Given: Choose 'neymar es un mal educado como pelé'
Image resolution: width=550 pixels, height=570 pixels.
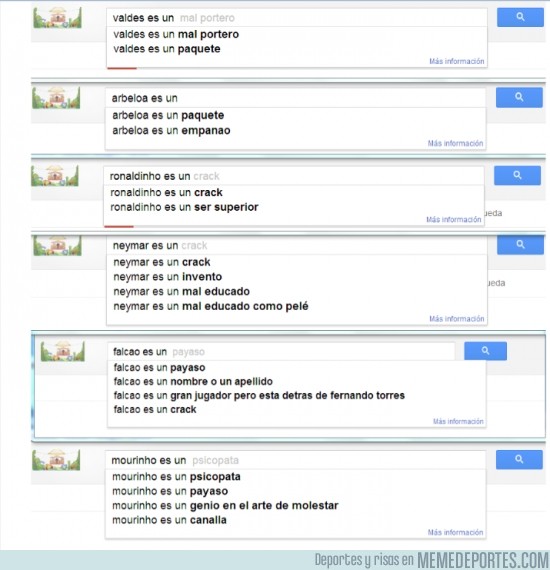Looking at the screenshot, I should pos(211,306).
